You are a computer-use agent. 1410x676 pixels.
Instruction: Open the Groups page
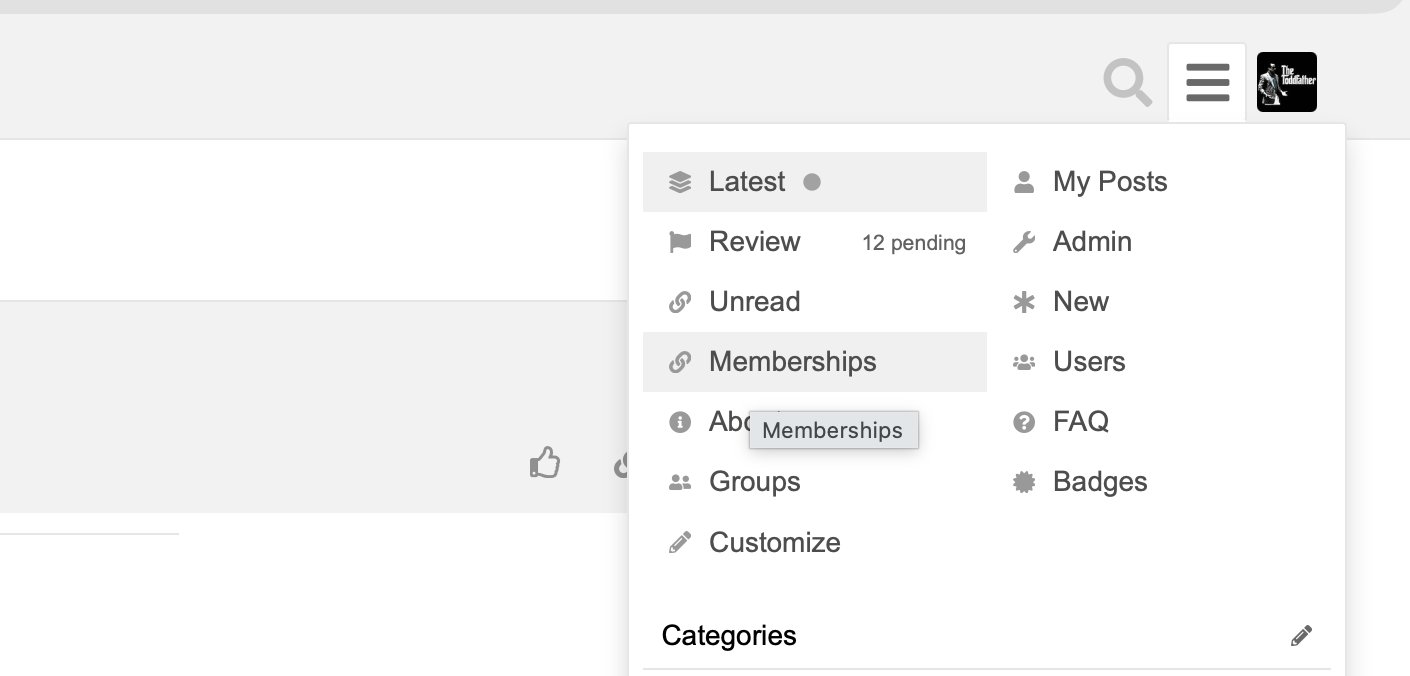pyautogui.click(x=754, y=482)
